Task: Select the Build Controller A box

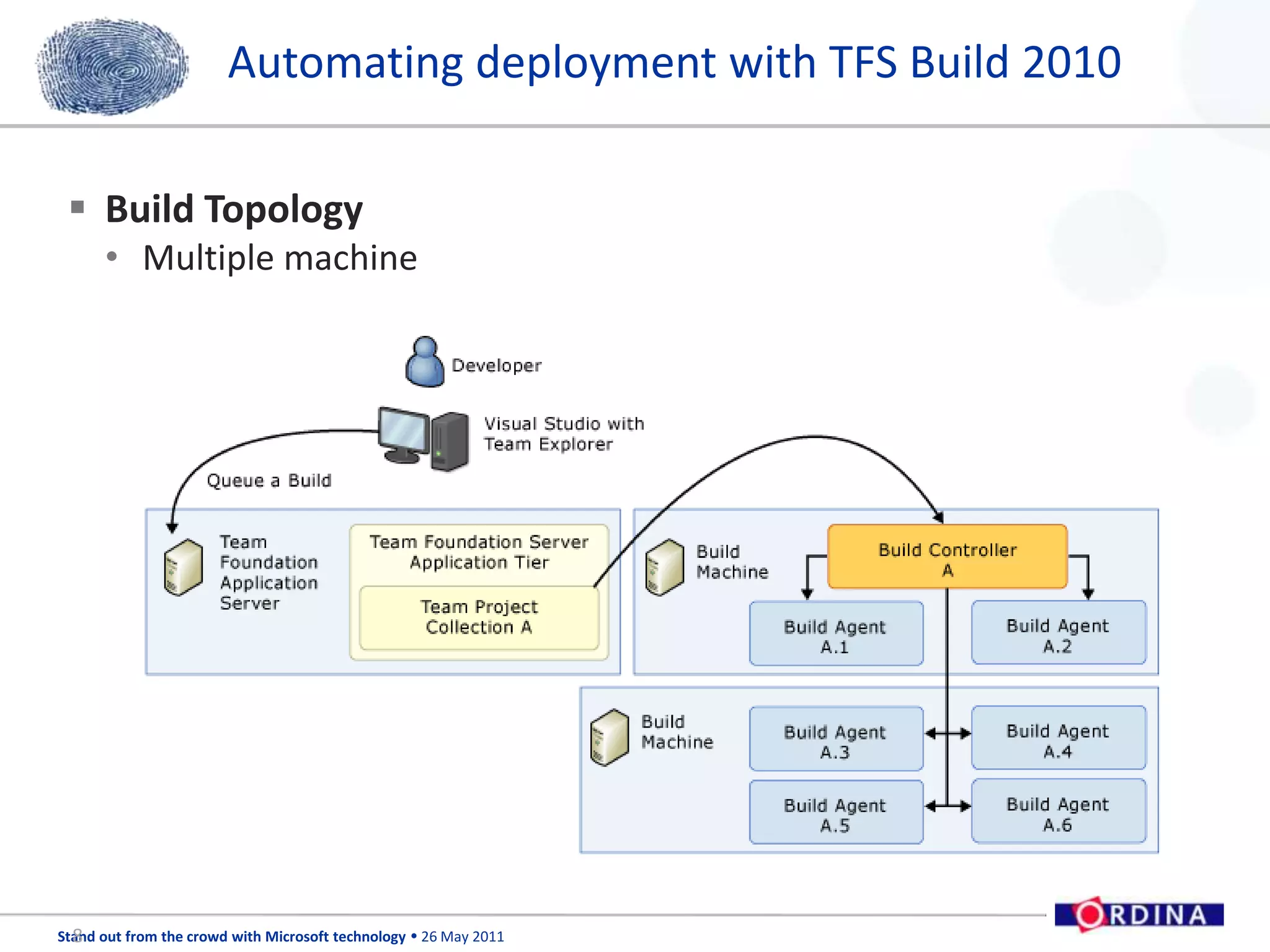Action: (947, 557)
